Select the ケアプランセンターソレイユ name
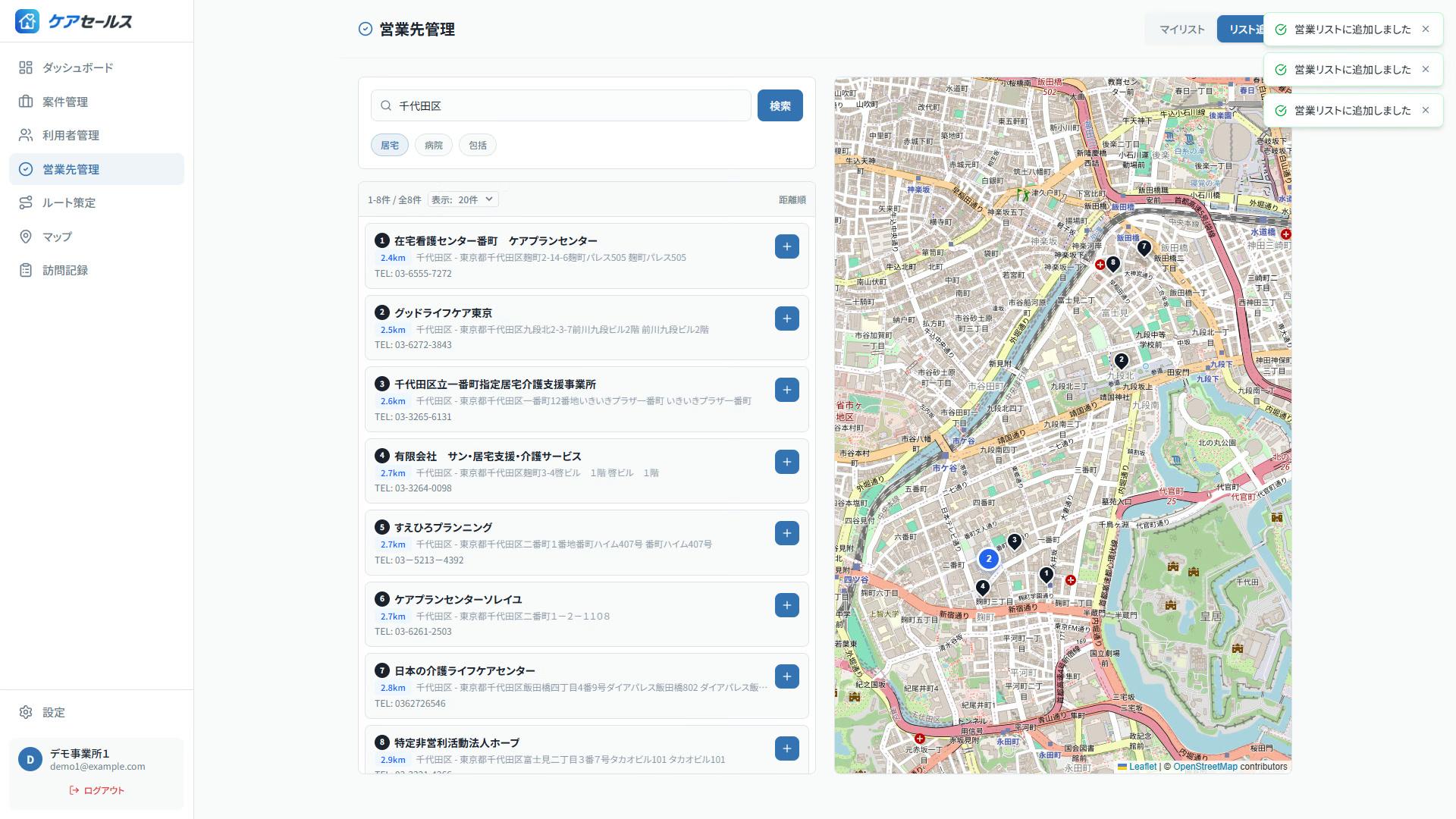1456x819 pixels. 458,599
